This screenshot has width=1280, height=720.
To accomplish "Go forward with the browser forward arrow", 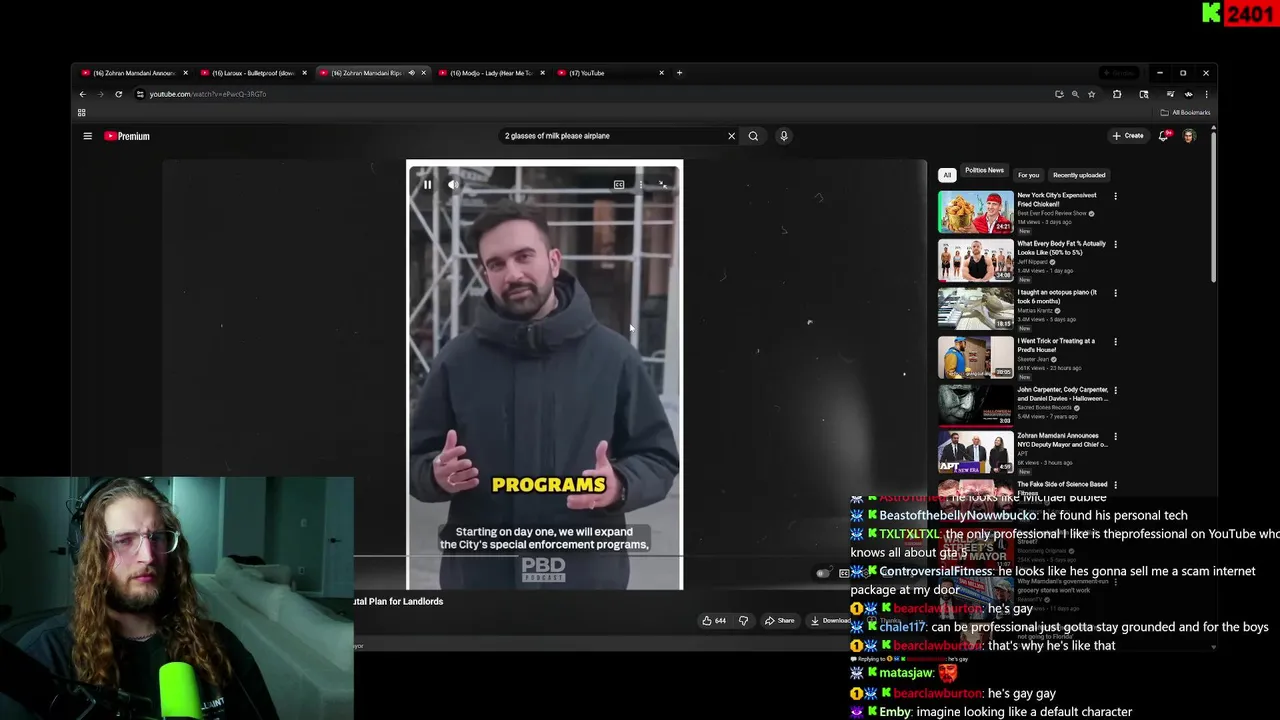I will 101,94.
